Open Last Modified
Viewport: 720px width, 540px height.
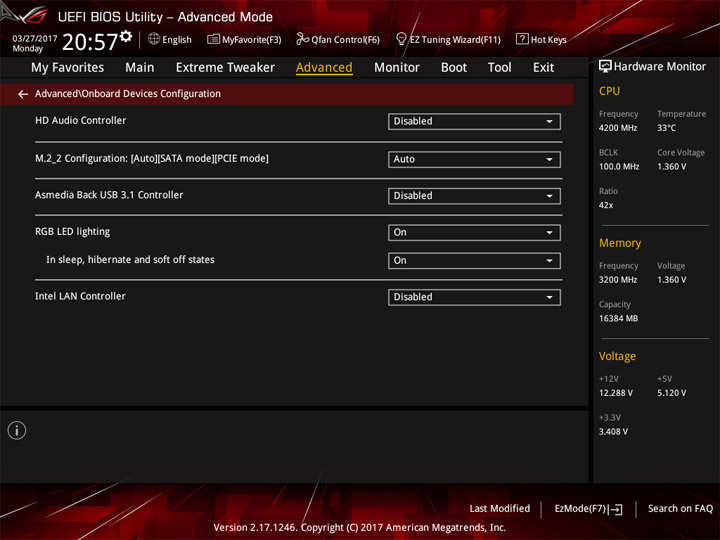tap(500, 509)
